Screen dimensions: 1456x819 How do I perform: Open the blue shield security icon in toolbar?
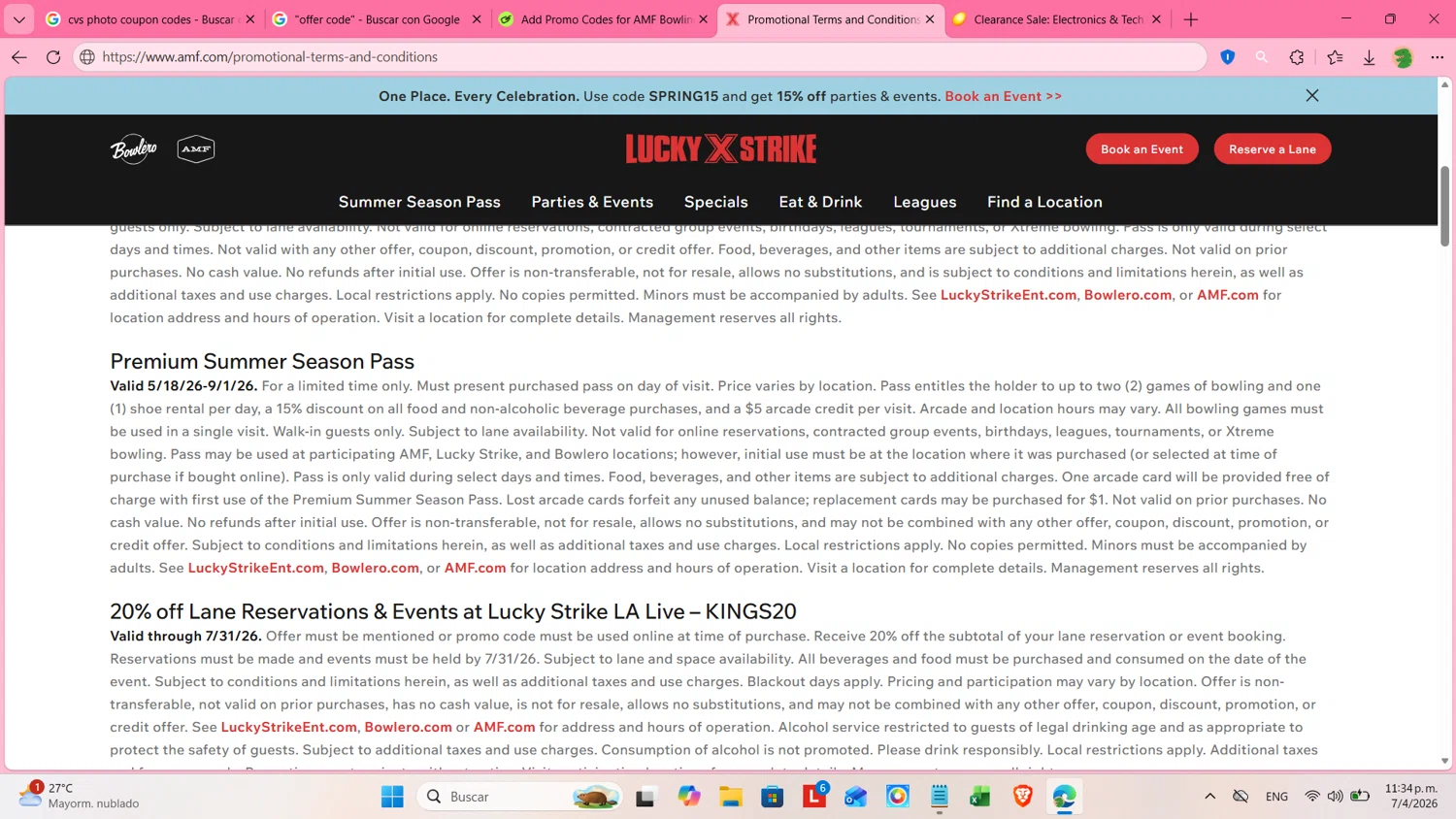(1228, 57)
